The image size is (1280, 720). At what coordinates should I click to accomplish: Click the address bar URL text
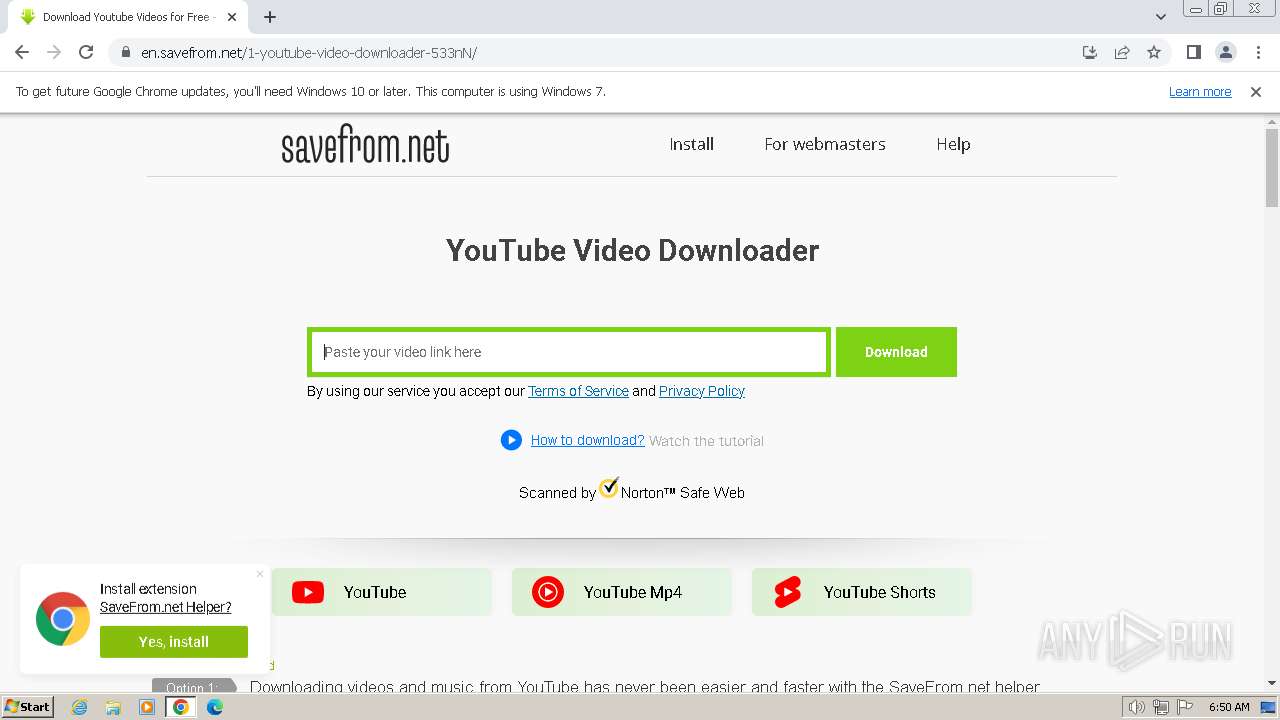[x=309, y=53]
